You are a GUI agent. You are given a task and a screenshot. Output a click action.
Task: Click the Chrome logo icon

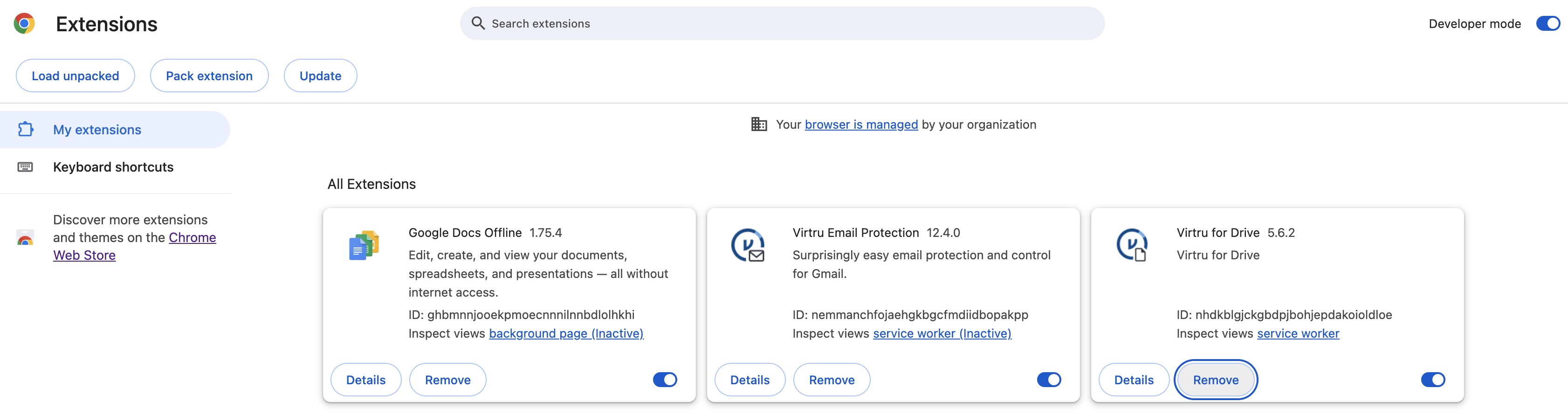(x=24, y=24)
